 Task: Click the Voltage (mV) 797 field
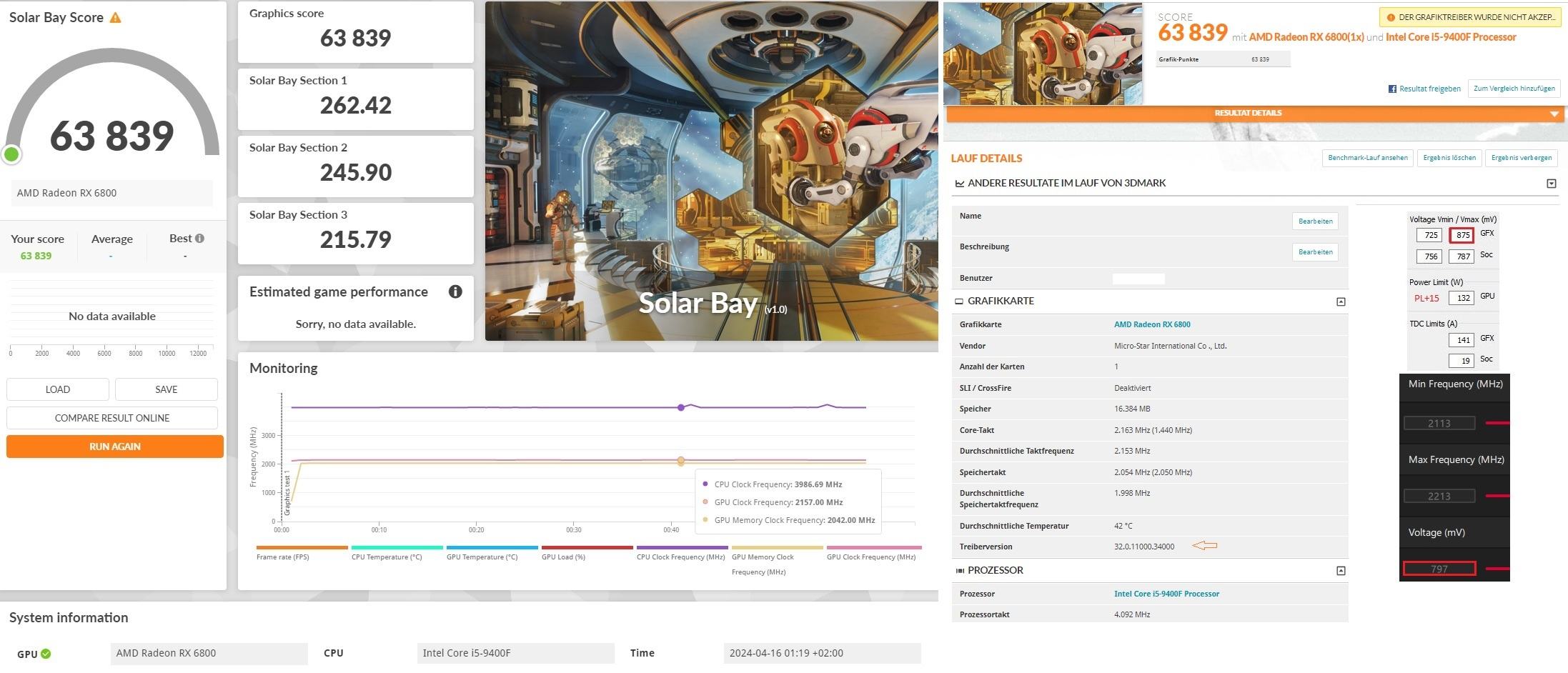click(x=1439, y=569)
